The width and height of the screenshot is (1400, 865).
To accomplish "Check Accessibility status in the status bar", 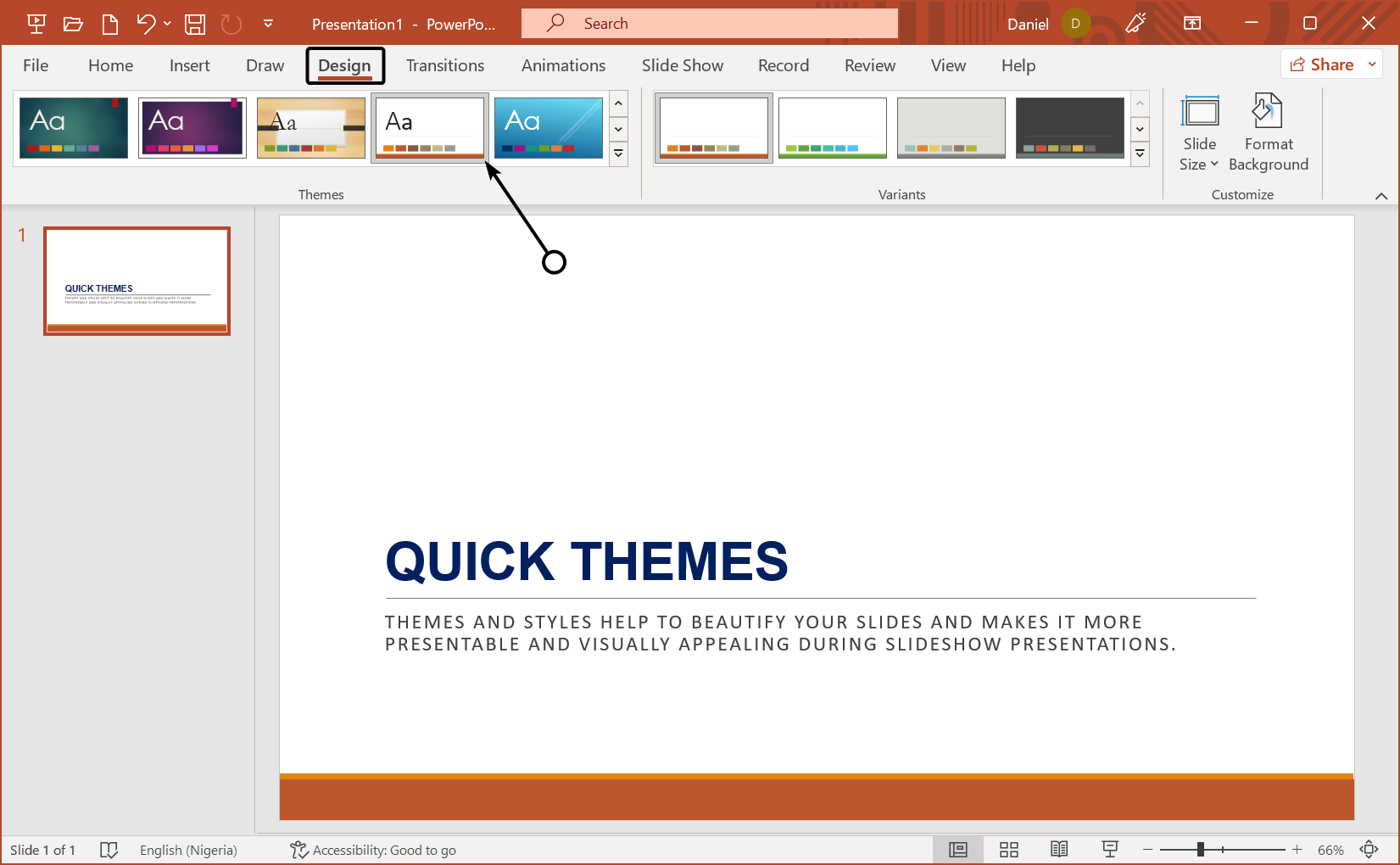I will point(373,849).
